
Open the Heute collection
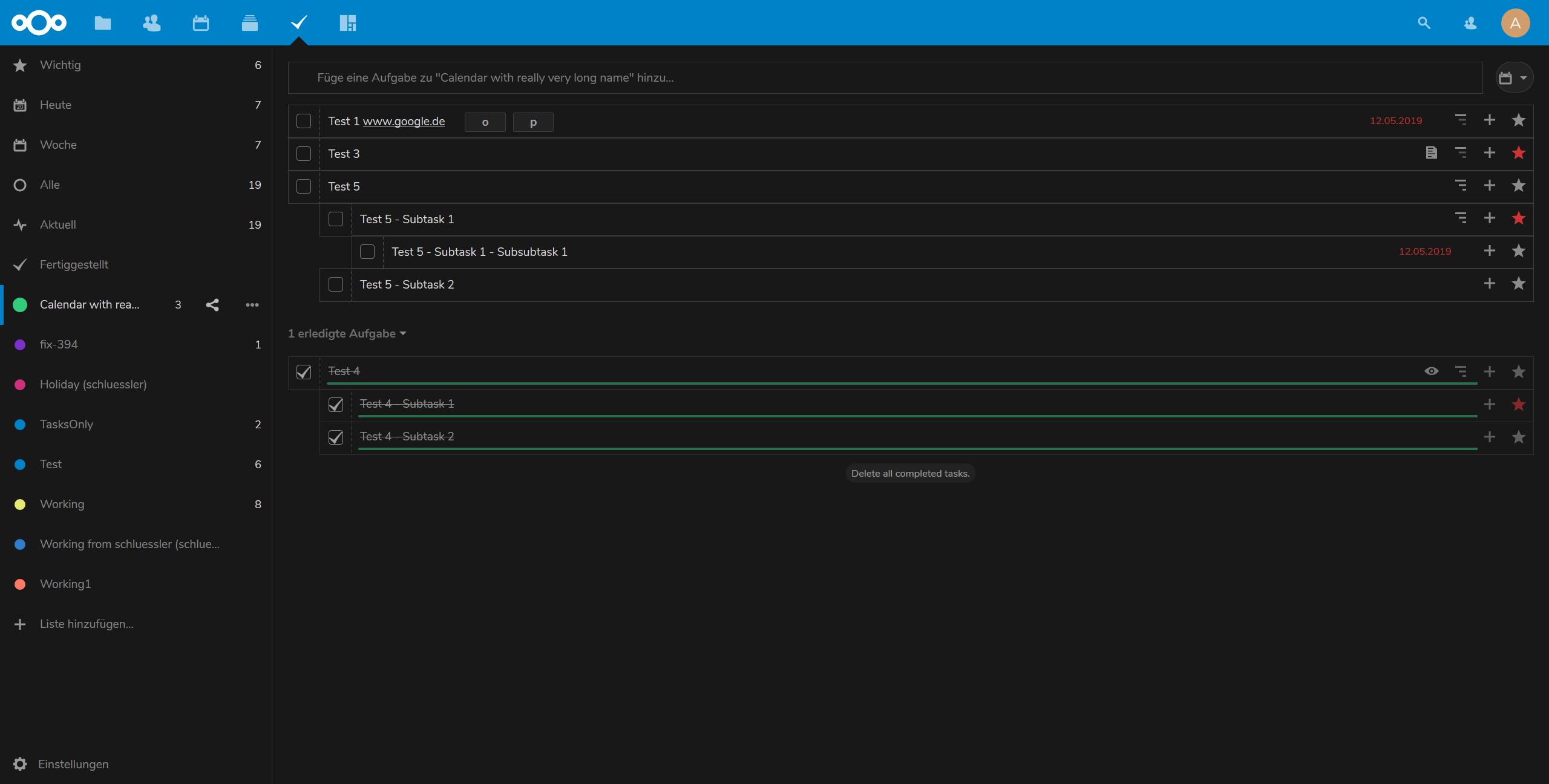[x=136, y=105]
